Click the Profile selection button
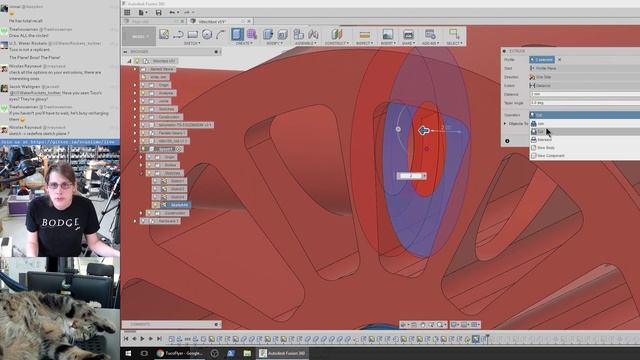Viewport: 640px width, 360px height. pyautogui.click(x=542, y=60)
